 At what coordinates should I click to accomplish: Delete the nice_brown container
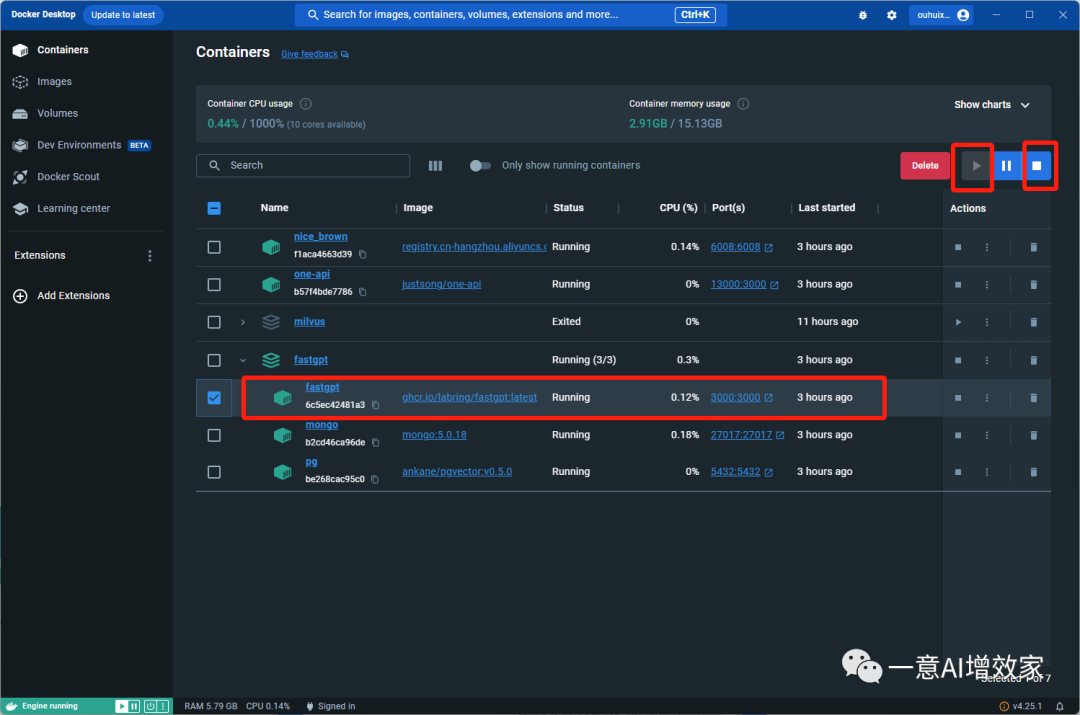tap(1033, 247)
